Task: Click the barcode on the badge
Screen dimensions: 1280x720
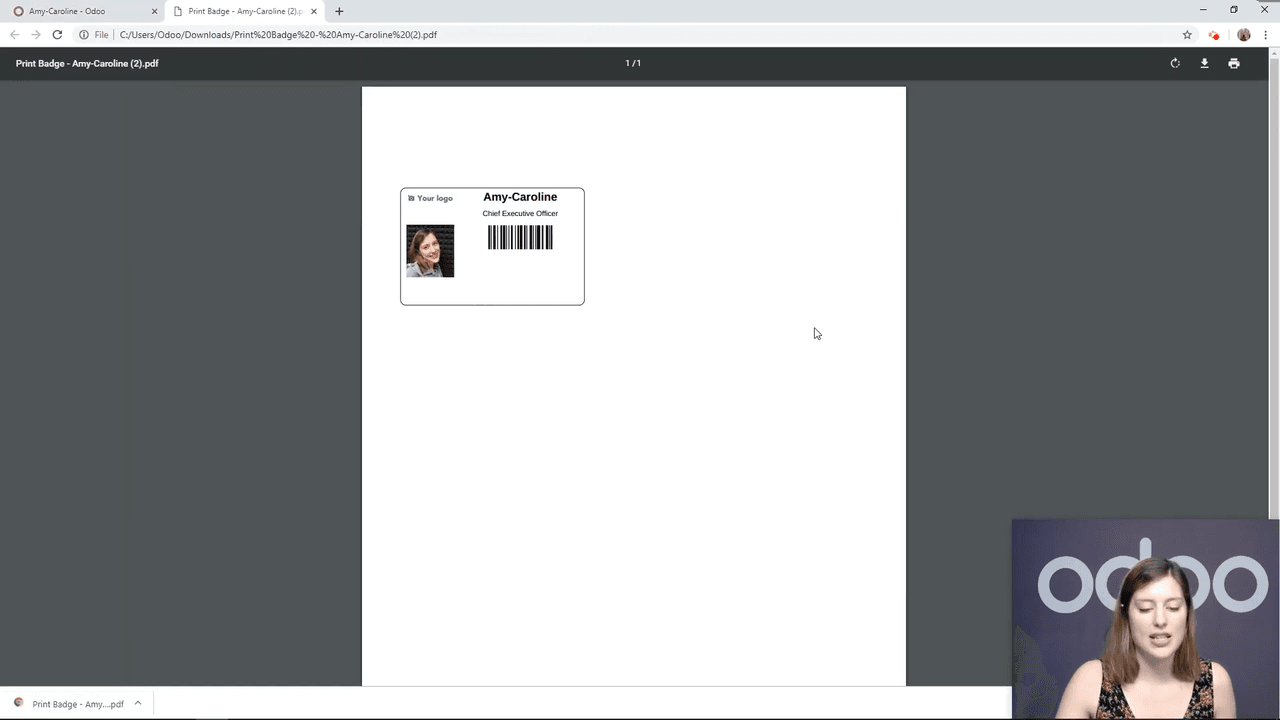Action: 520,237
